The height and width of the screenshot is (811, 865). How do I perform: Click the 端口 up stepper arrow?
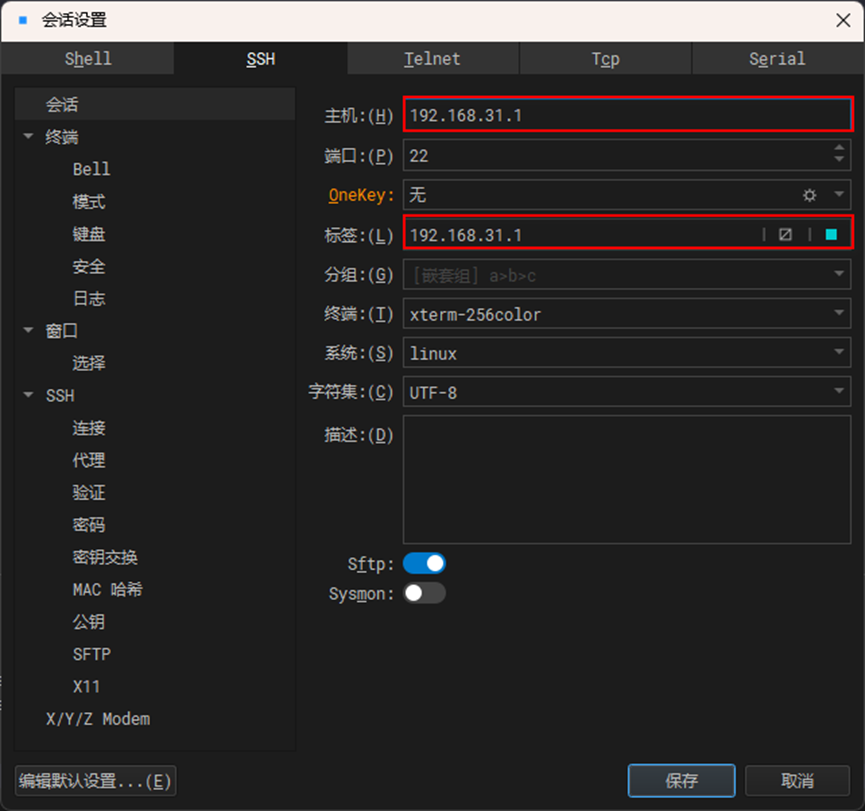point(840,148)
